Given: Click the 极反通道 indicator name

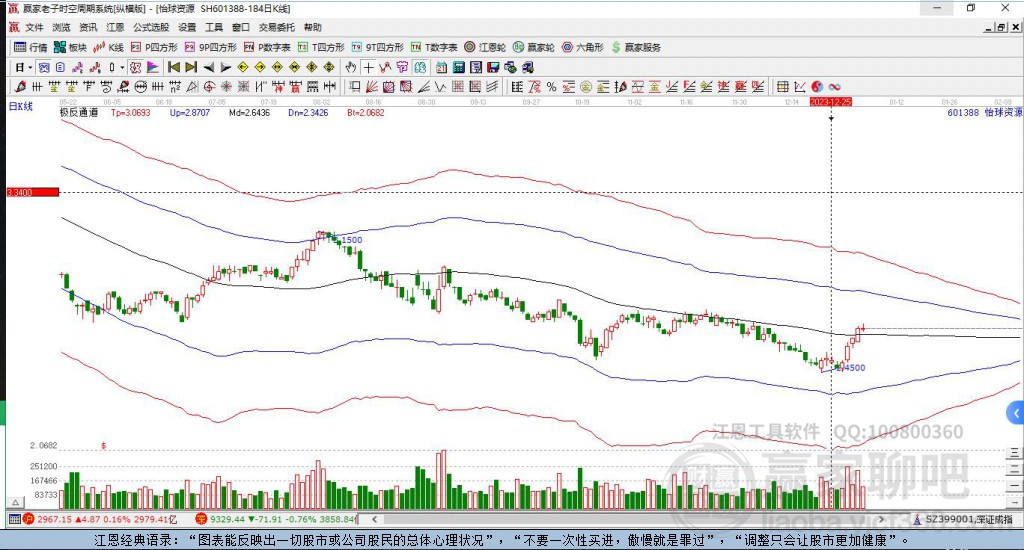Looking at the screenshot, I should (78, 112).
